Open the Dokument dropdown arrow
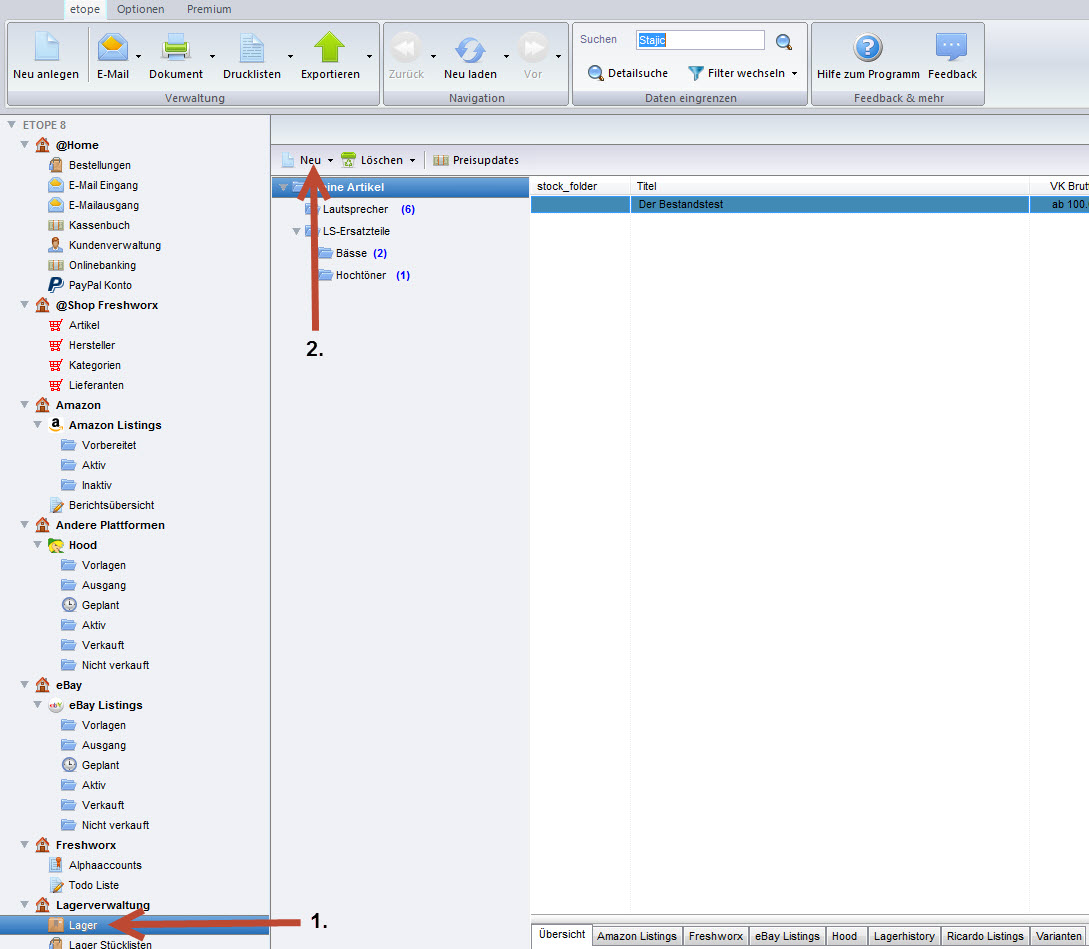 212,56
